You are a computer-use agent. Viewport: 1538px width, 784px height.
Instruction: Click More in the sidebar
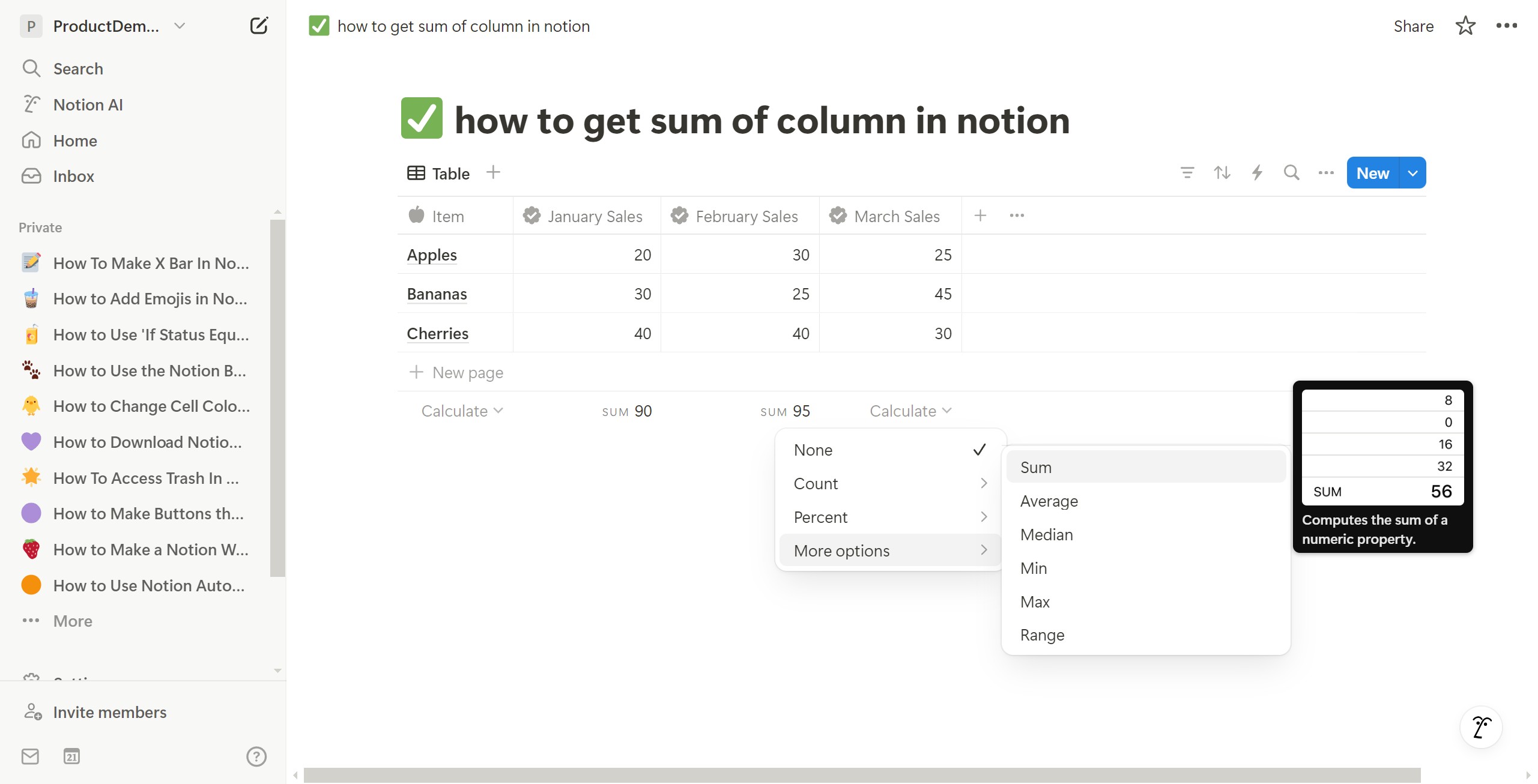tap(73, 621)
